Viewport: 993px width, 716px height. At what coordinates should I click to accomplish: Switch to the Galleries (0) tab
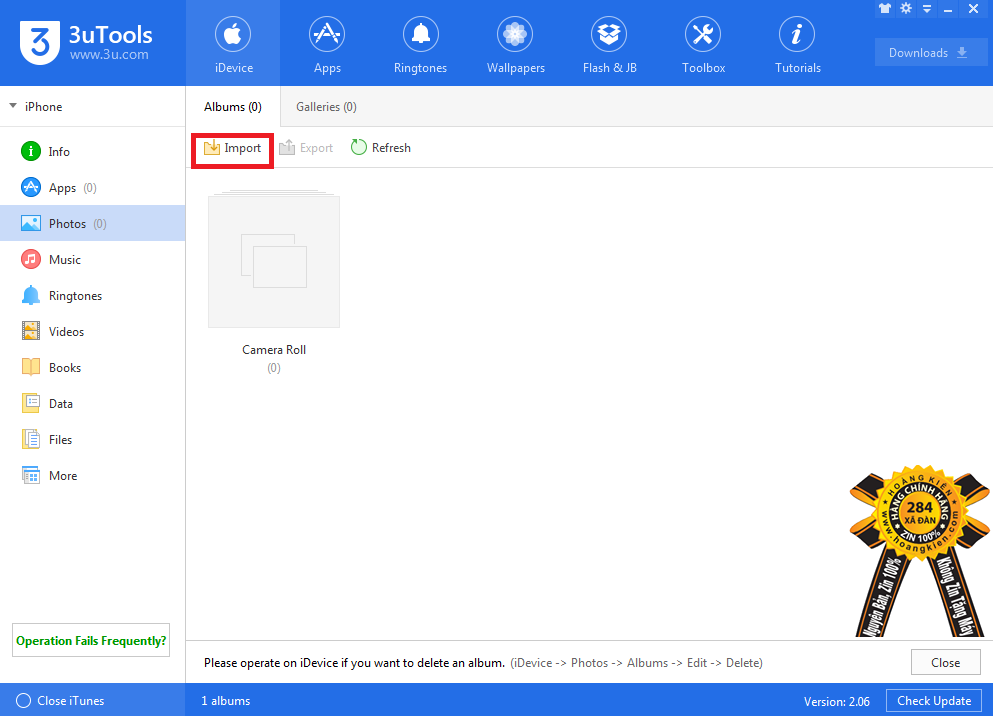point(326,107)
